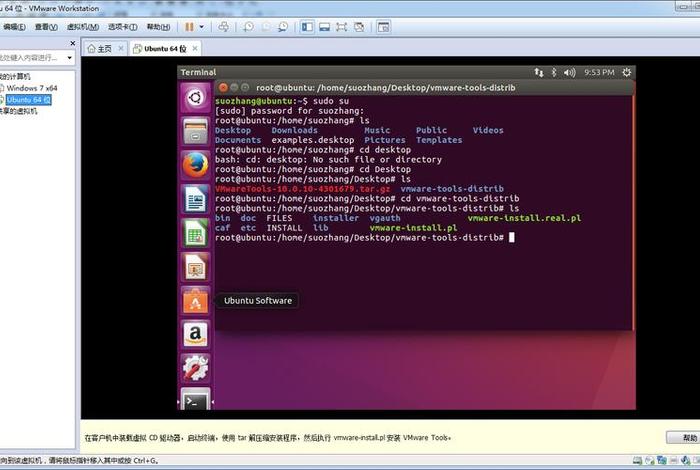Click the VMwareTools tar.gz filename in terminal
This screenshot has height=470, width=700.
click(x=303, y=189)
